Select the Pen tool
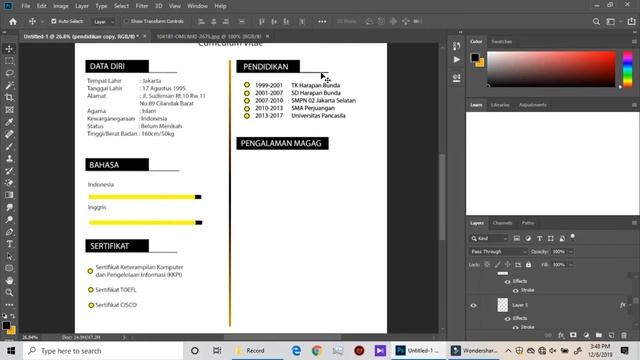Image resolution: width=640 pixels, height=360 pixels. pos(9,232)
